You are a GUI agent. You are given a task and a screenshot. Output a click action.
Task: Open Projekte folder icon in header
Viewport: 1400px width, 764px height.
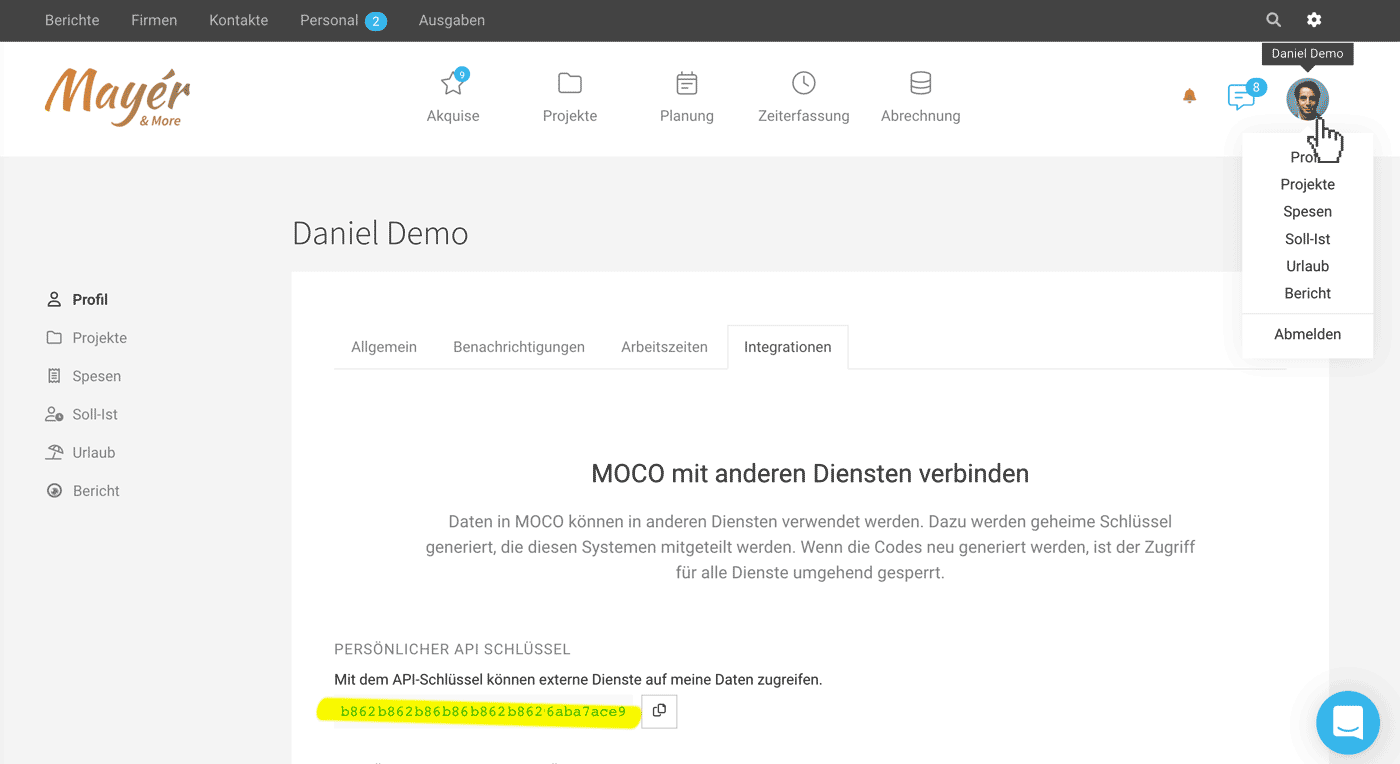coord(570,83)
